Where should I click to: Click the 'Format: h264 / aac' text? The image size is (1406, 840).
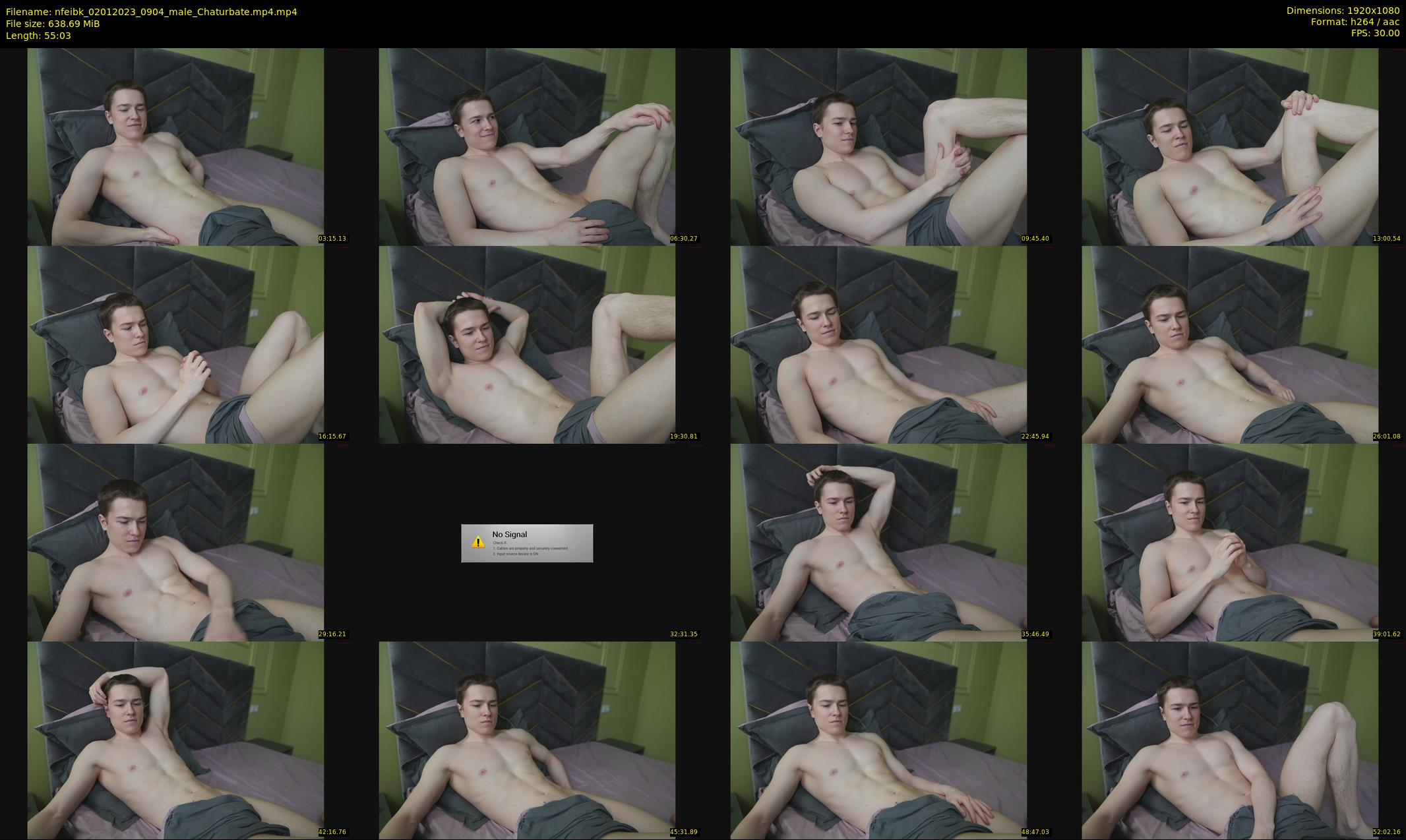point(1355,22)
